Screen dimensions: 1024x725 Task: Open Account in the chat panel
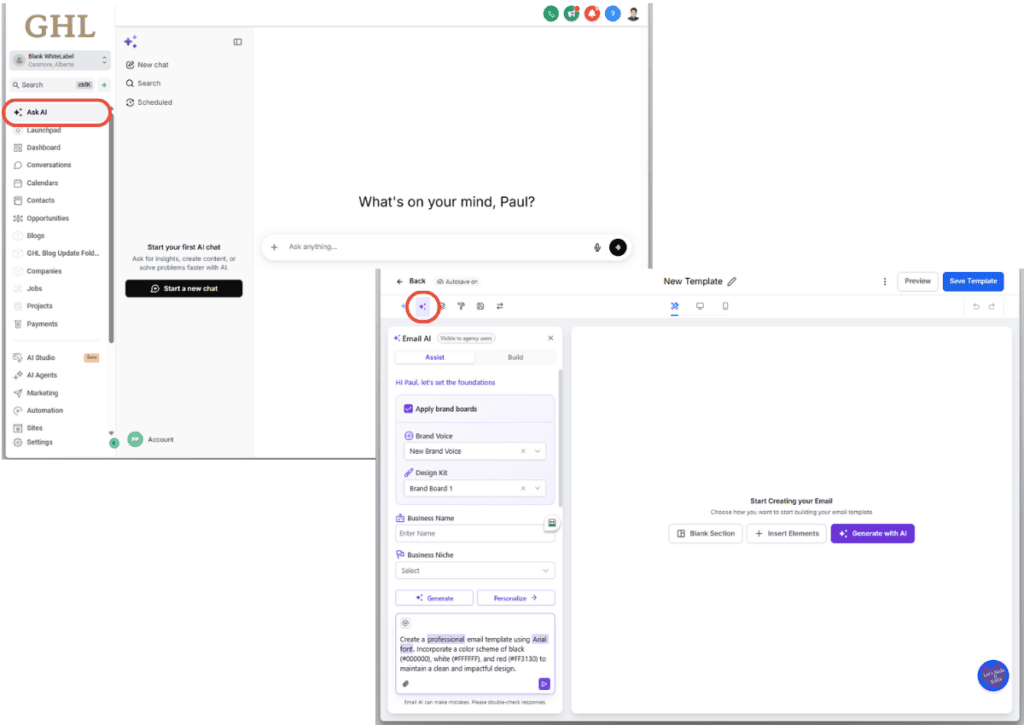tap(151, 440)
